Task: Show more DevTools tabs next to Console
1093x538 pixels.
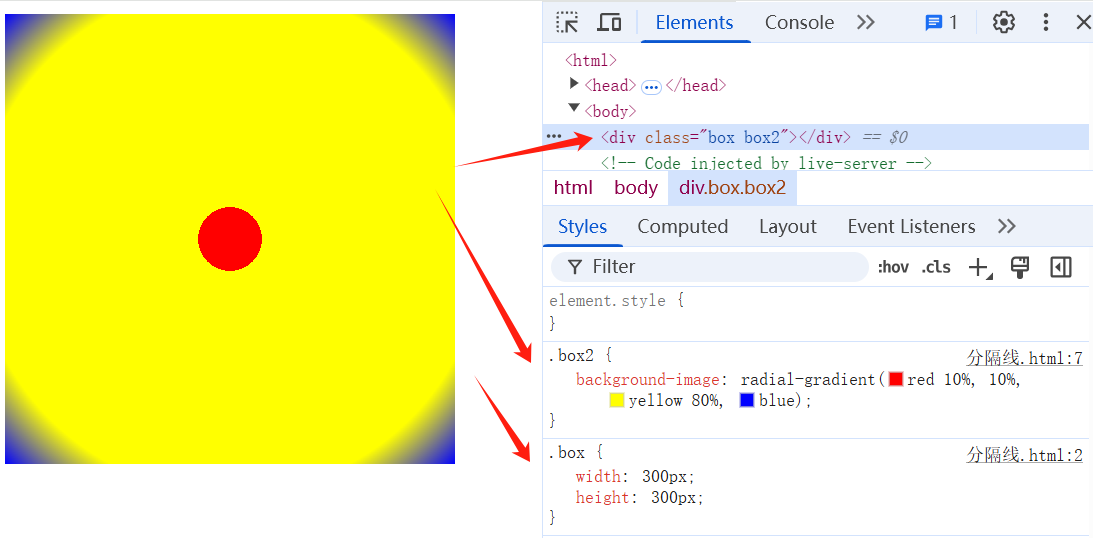Action: point(866,22)
